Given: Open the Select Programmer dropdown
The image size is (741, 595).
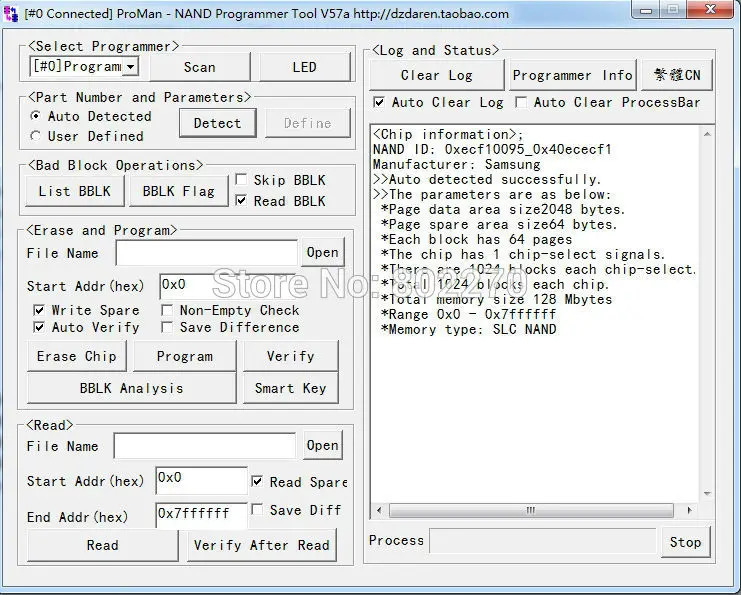Looking at the screenshot, I should click(131, 67).
